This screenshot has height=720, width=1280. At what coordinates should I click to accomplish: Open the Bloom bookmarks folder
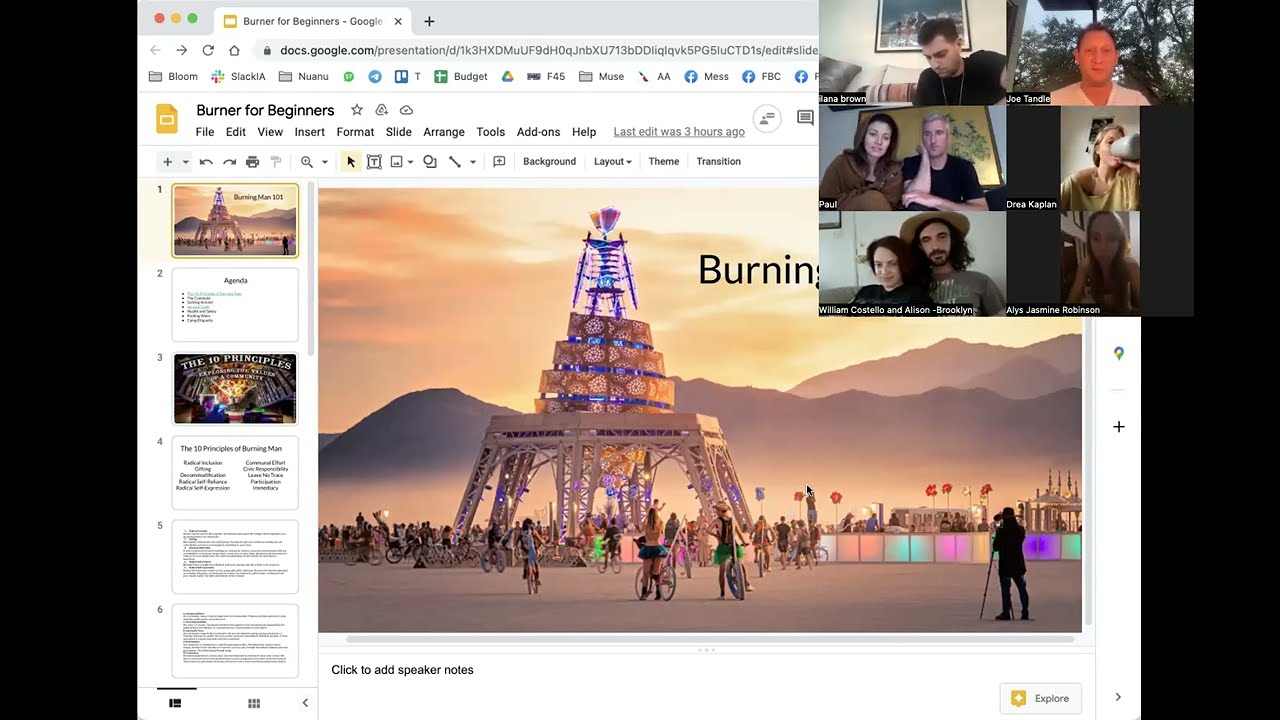click(x=173, y=76)
